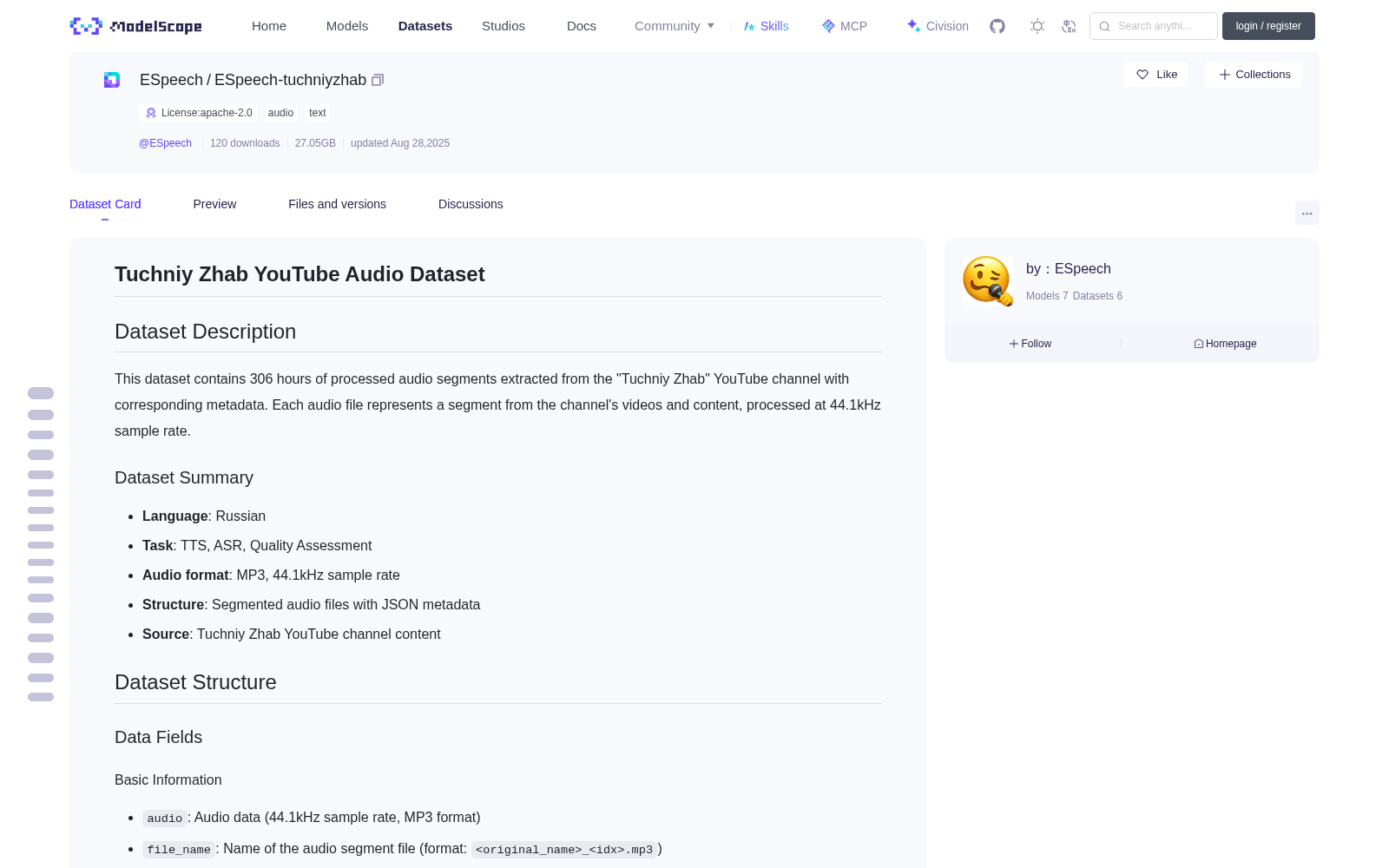Screen dimensions: 1389x868
Task: Expand the Community dropdown menu
Action: 675,26
